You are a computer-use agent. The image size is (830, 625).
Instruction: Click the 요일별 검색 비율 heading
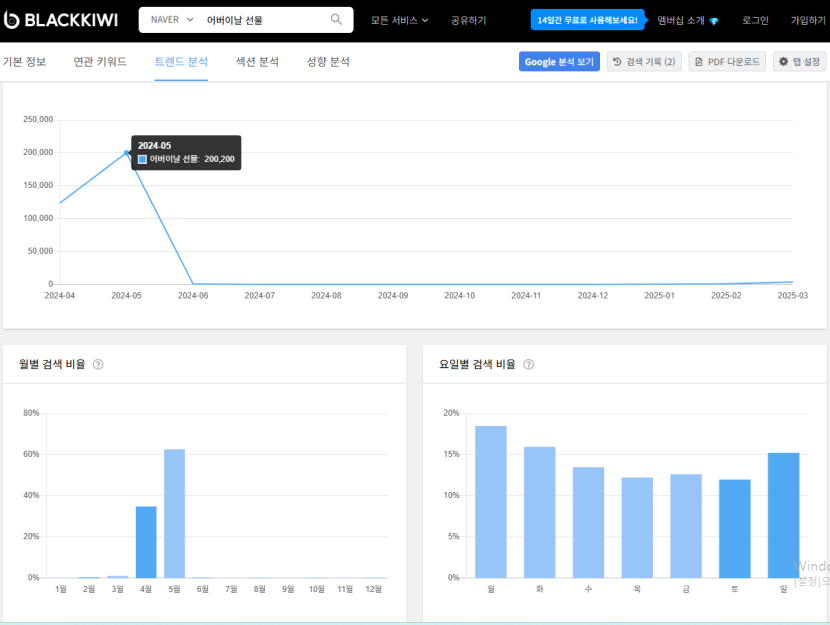pos(477,364)
